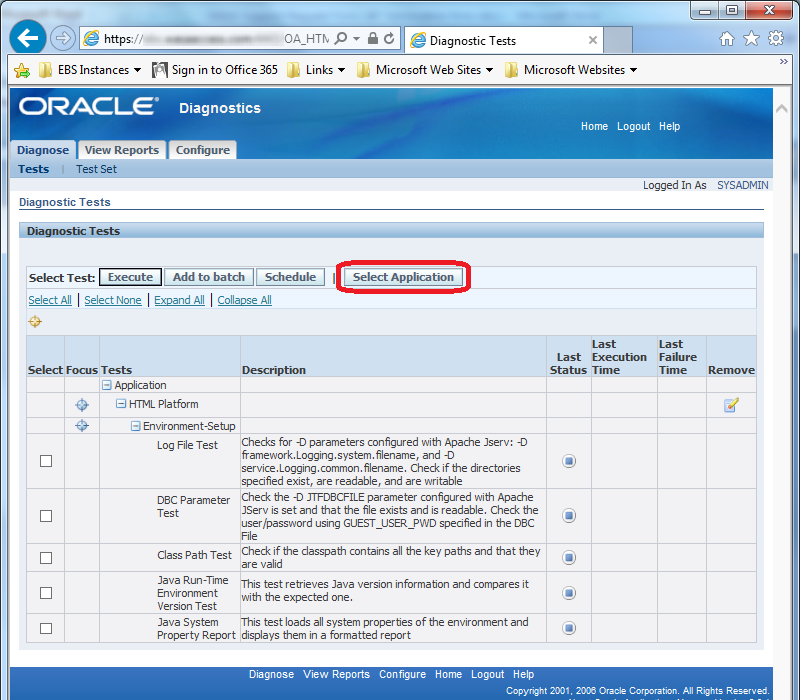
Task: Check the DBC Parameter Test checkbox
Action: click(46, 516)
